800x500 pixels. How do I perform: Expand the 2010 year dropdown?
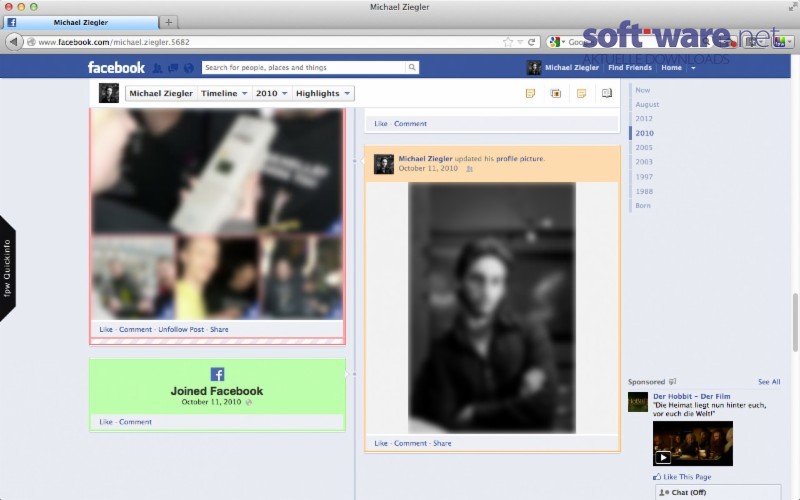pyautogui.click(x=271, y=93)
